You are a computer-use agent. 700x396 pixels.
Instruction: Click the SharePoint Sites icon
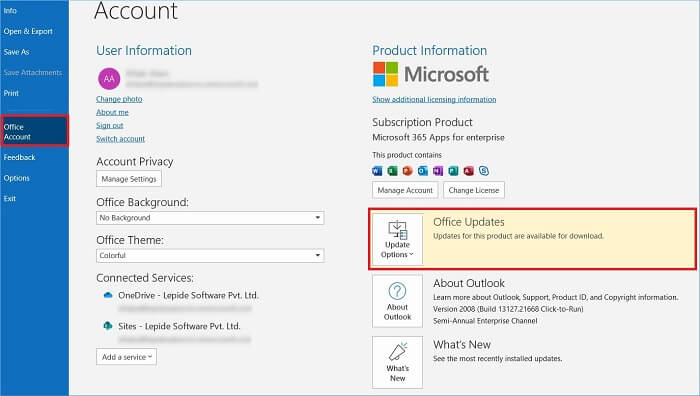108,326
